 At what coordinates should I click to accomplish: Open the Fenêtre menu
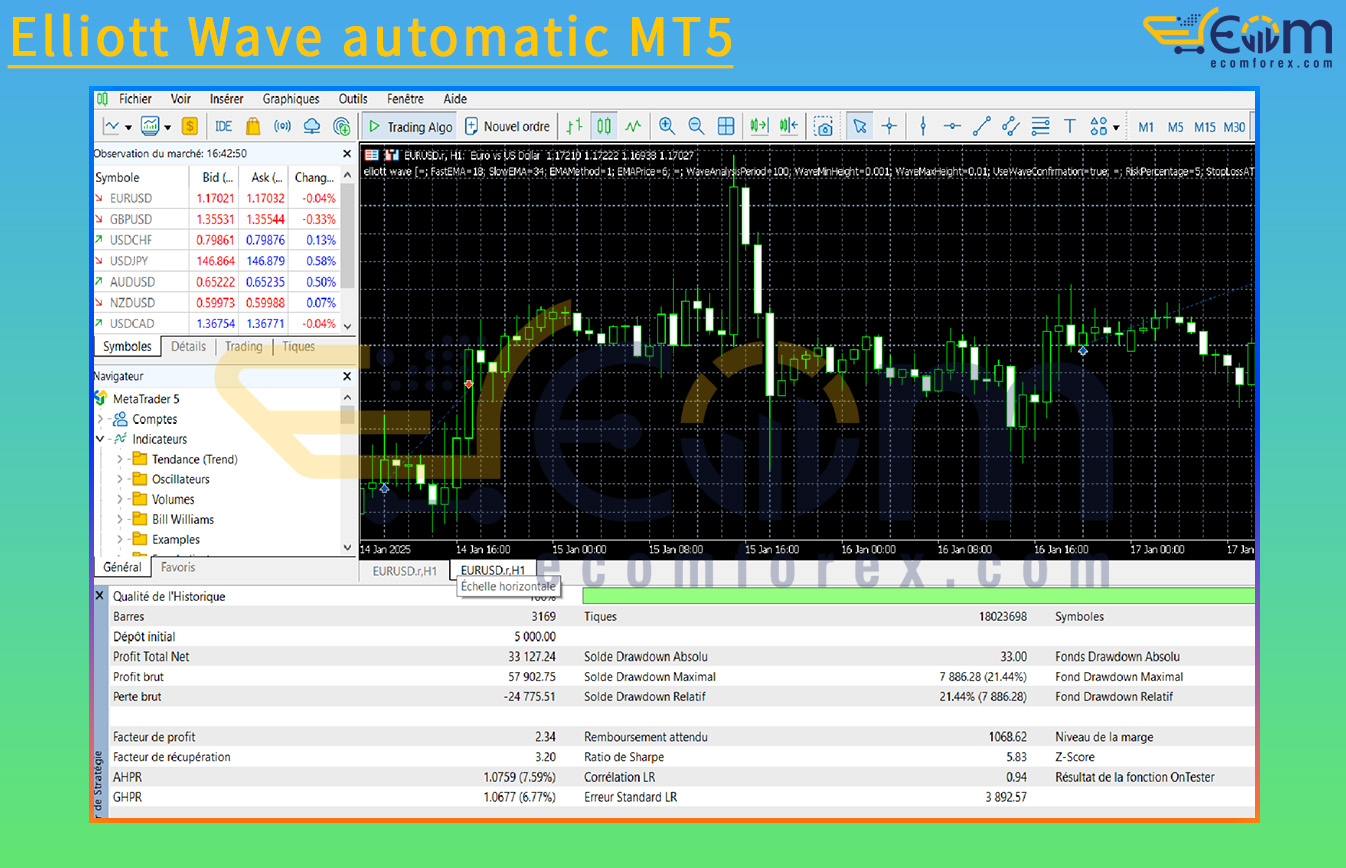click(x=405, y=99)
